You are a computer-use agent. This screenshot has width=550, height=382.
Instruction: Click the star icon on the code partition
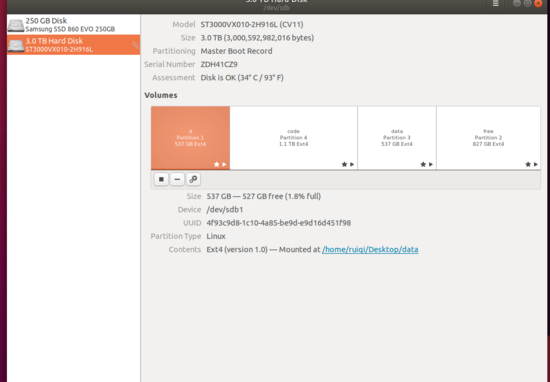344,164
